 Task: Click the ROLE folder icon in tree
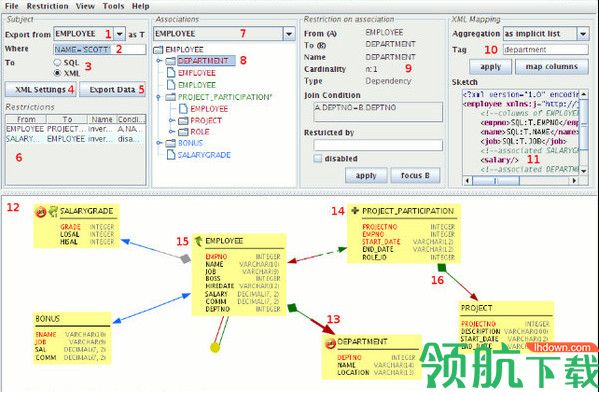(184, 132)
